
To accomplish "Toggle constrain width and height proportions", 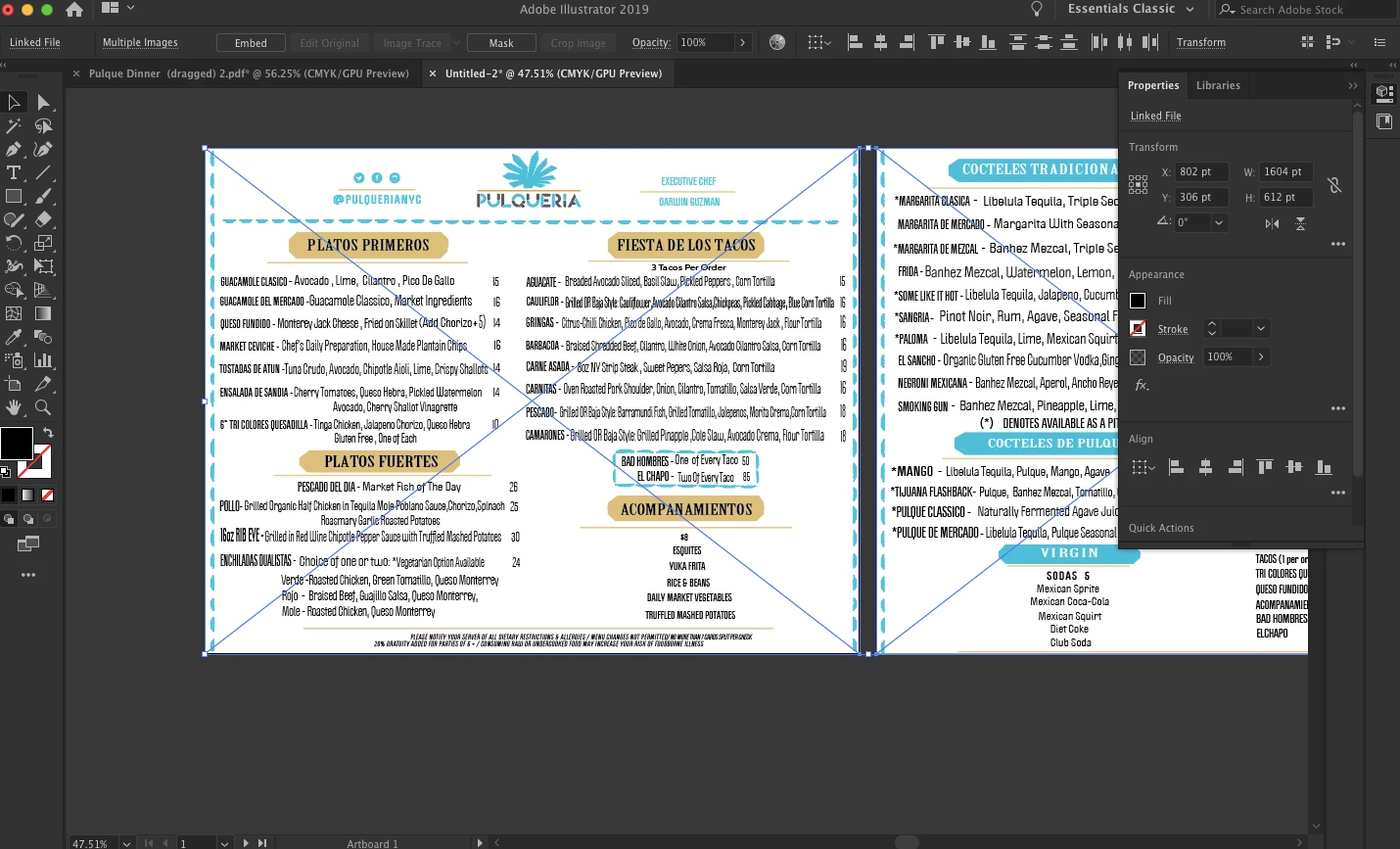I will [1333, 185].
